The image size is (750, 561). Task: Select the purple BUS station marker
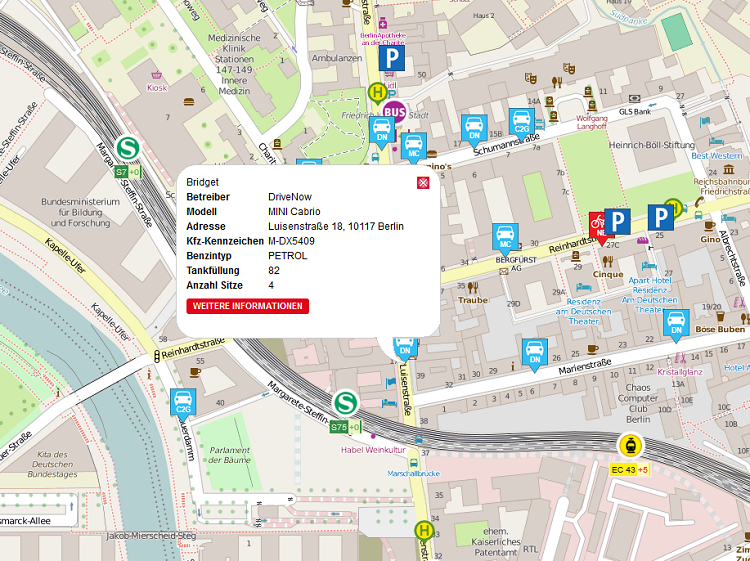tap(395, 111)
